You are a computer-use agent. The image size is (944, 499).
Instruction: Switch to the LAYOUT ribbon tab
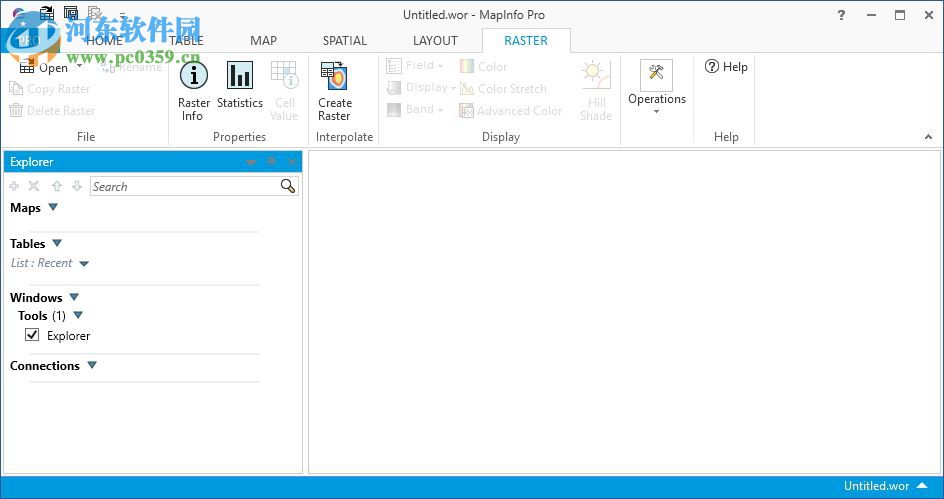435,40
